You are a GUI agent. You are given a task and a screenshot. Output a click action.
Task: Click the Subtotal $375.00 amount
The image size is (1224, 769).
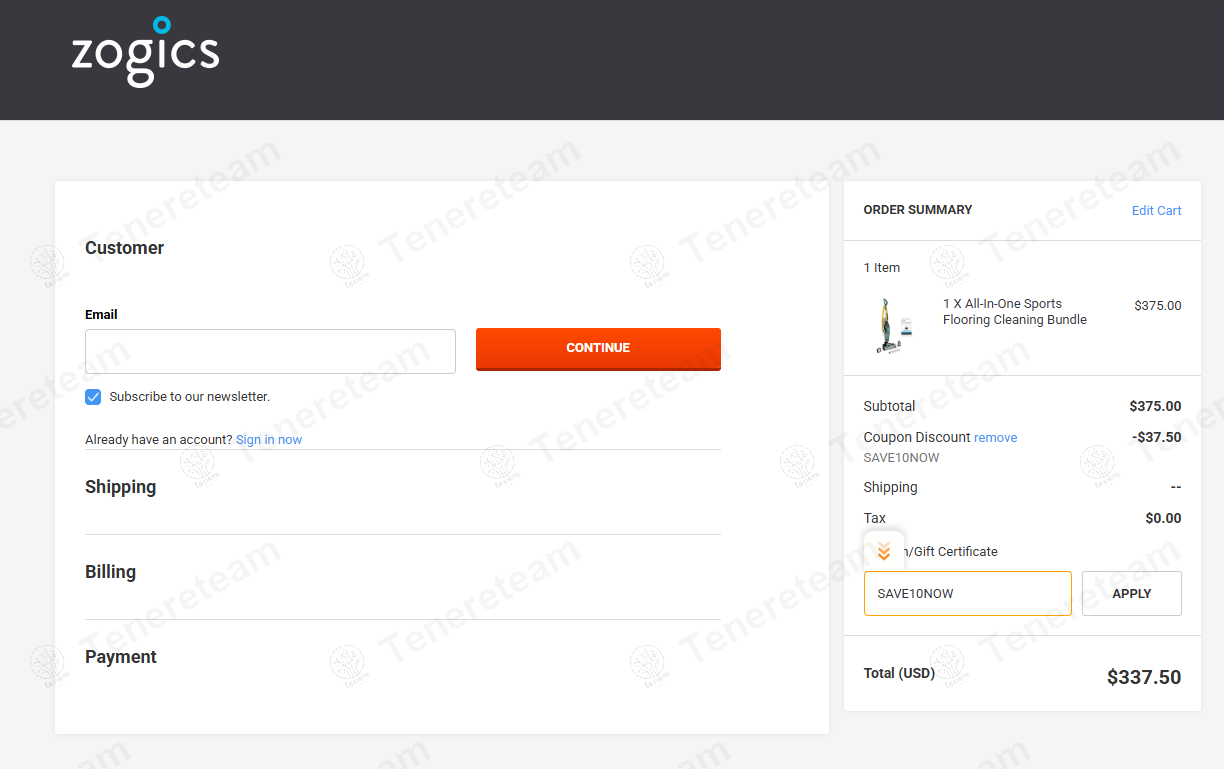click(1155, 407)
